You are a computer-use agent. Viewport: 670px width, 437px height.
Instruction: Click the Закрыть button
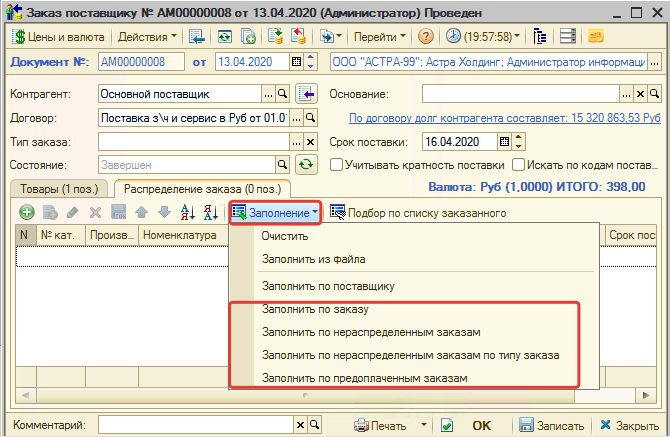pos(630,425)
